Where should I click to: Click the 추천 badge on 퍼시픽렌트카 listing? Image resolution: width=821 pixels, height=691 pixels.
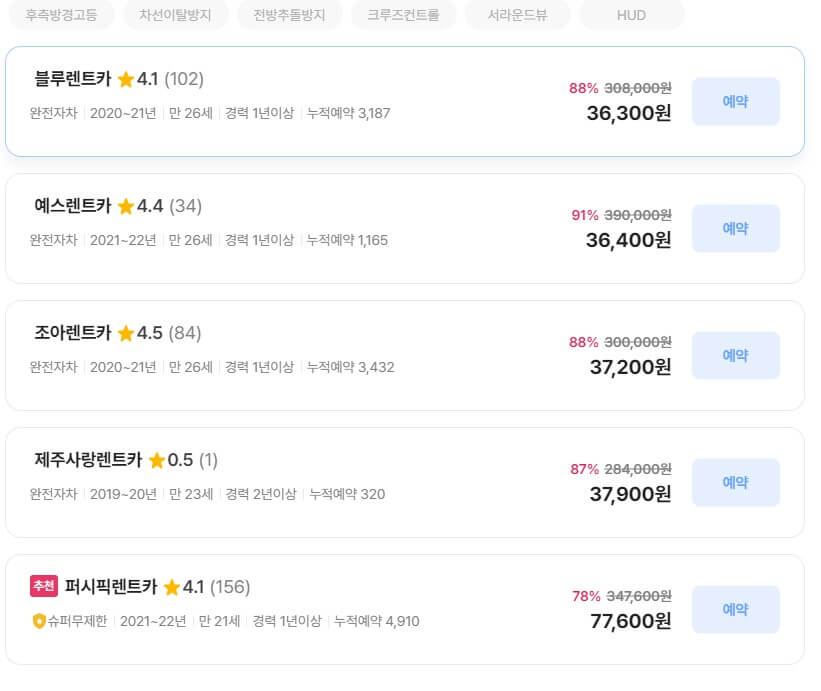click(43, 588)
